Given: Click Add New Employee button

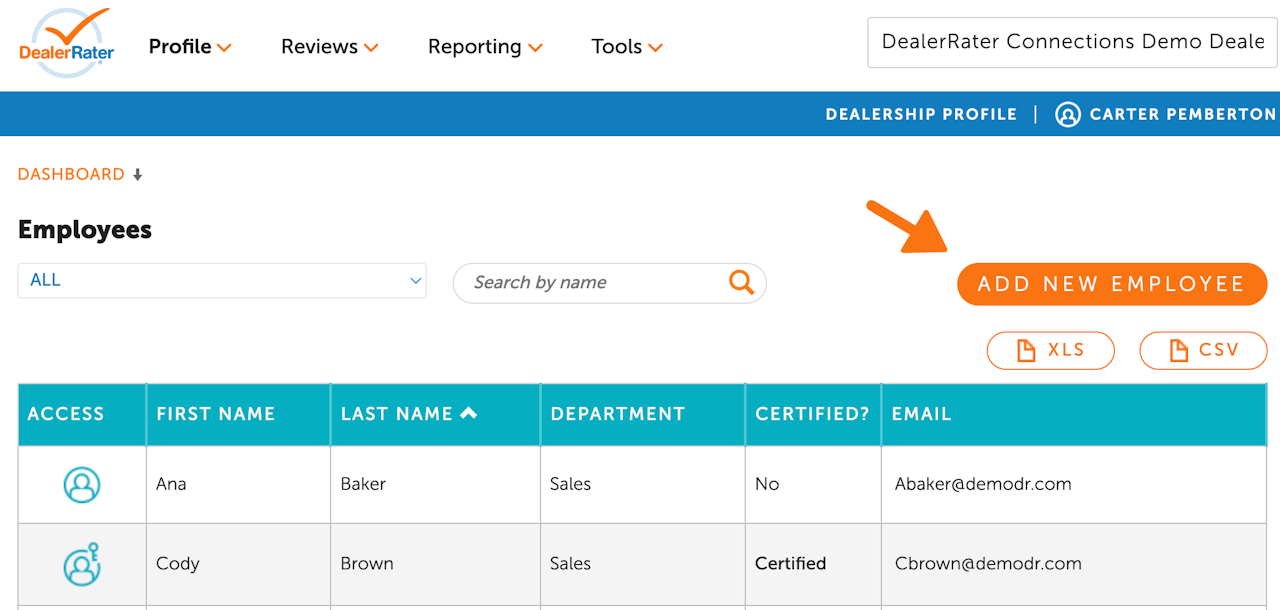Looking at the screenshot, I should tap(1110, 284).
